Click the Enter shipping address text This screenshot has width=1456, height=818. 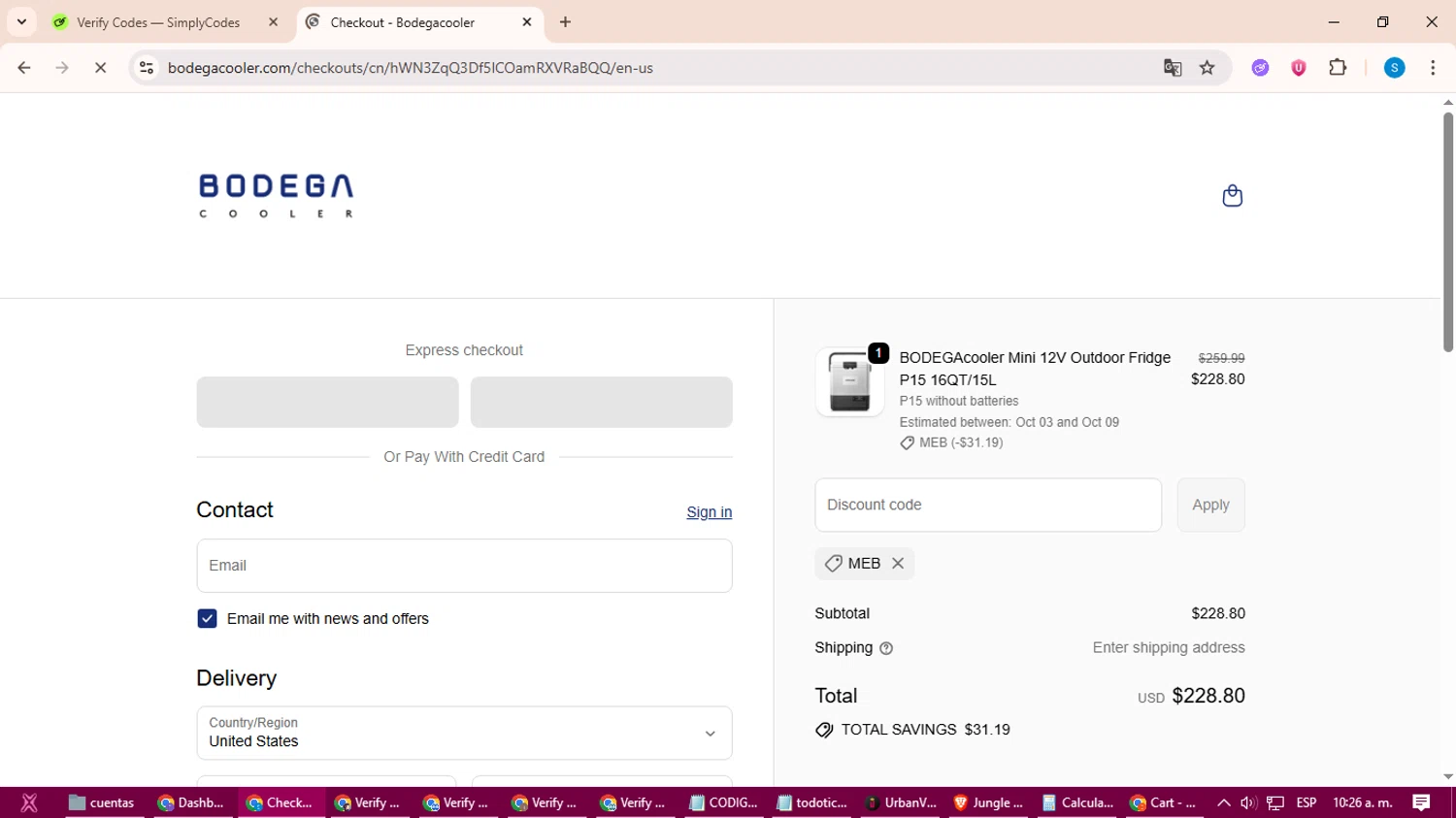[1169, 648]
